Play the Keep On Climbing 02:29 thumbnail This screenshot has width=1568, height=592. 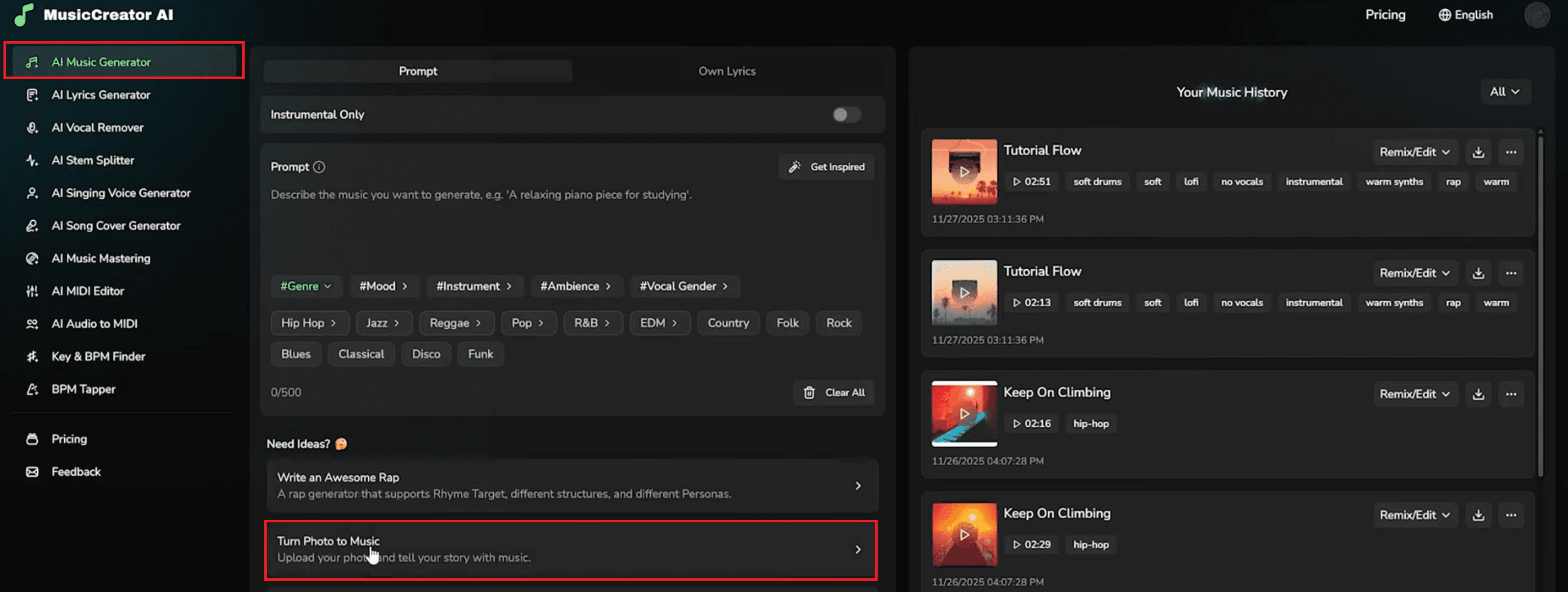pos(963,535)
